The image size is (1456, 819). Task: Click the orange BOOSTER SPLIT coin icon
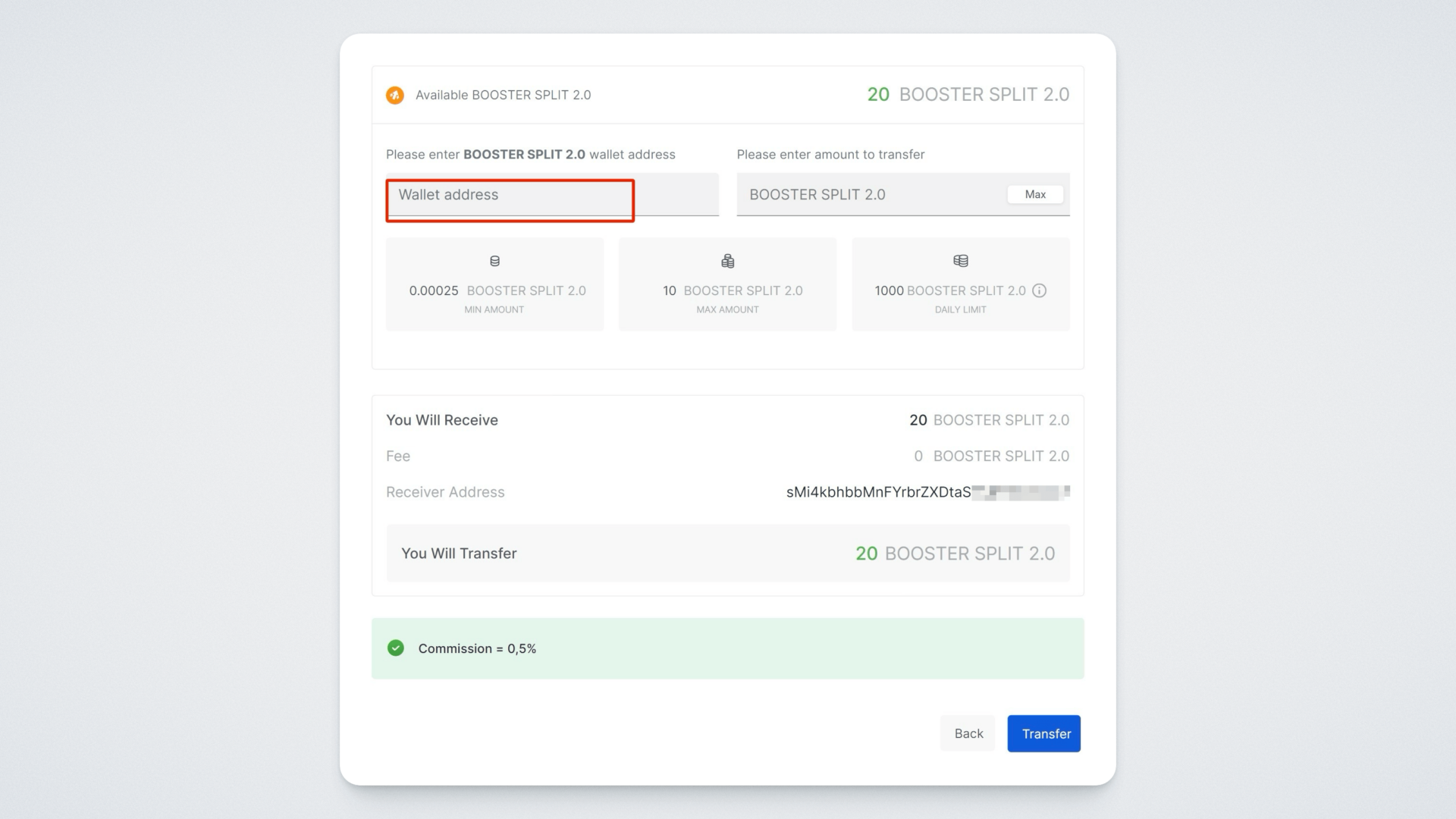point(394,95)
